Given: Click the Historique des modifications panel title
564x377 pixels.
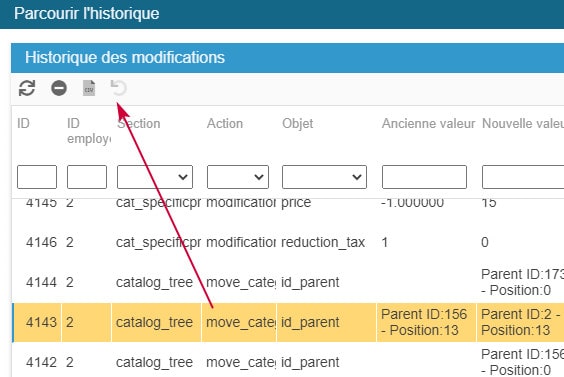Looking at the screenshot, I should [x=125, y=58].
